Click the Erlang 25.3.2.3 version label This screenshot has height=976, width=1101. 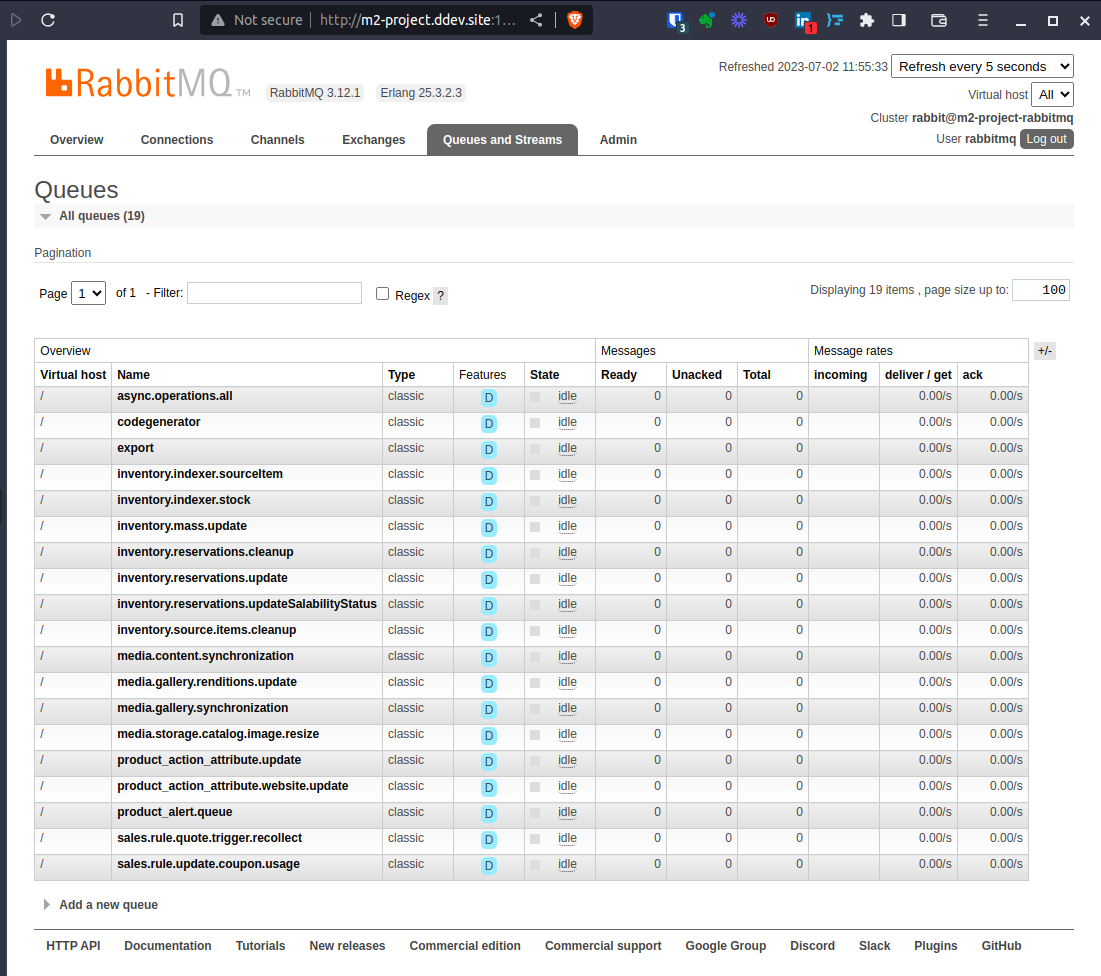tap(421, 93)
